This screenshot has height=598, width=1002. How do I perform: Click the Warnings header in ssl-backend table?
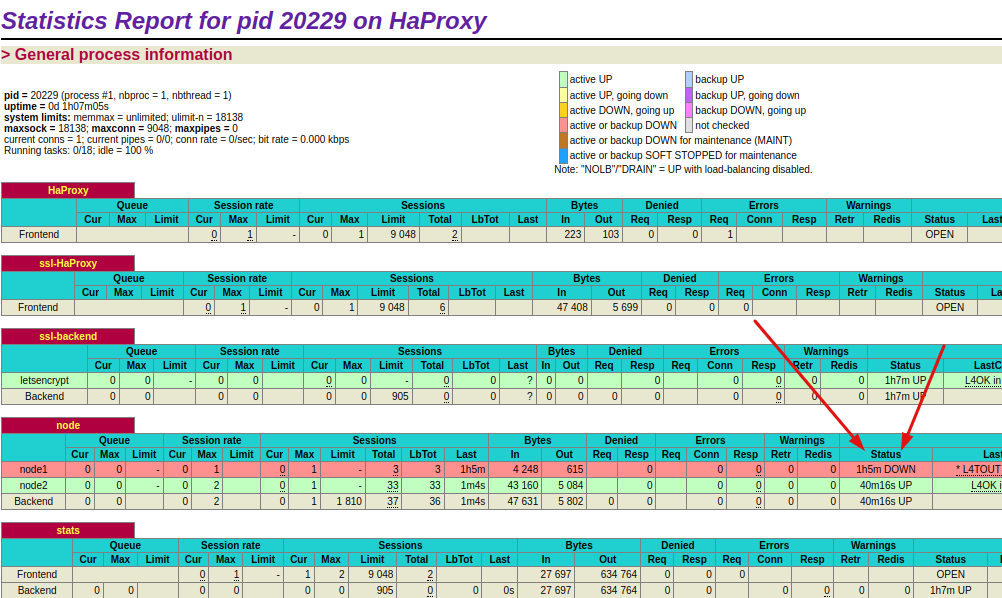[x=826, y=351]
